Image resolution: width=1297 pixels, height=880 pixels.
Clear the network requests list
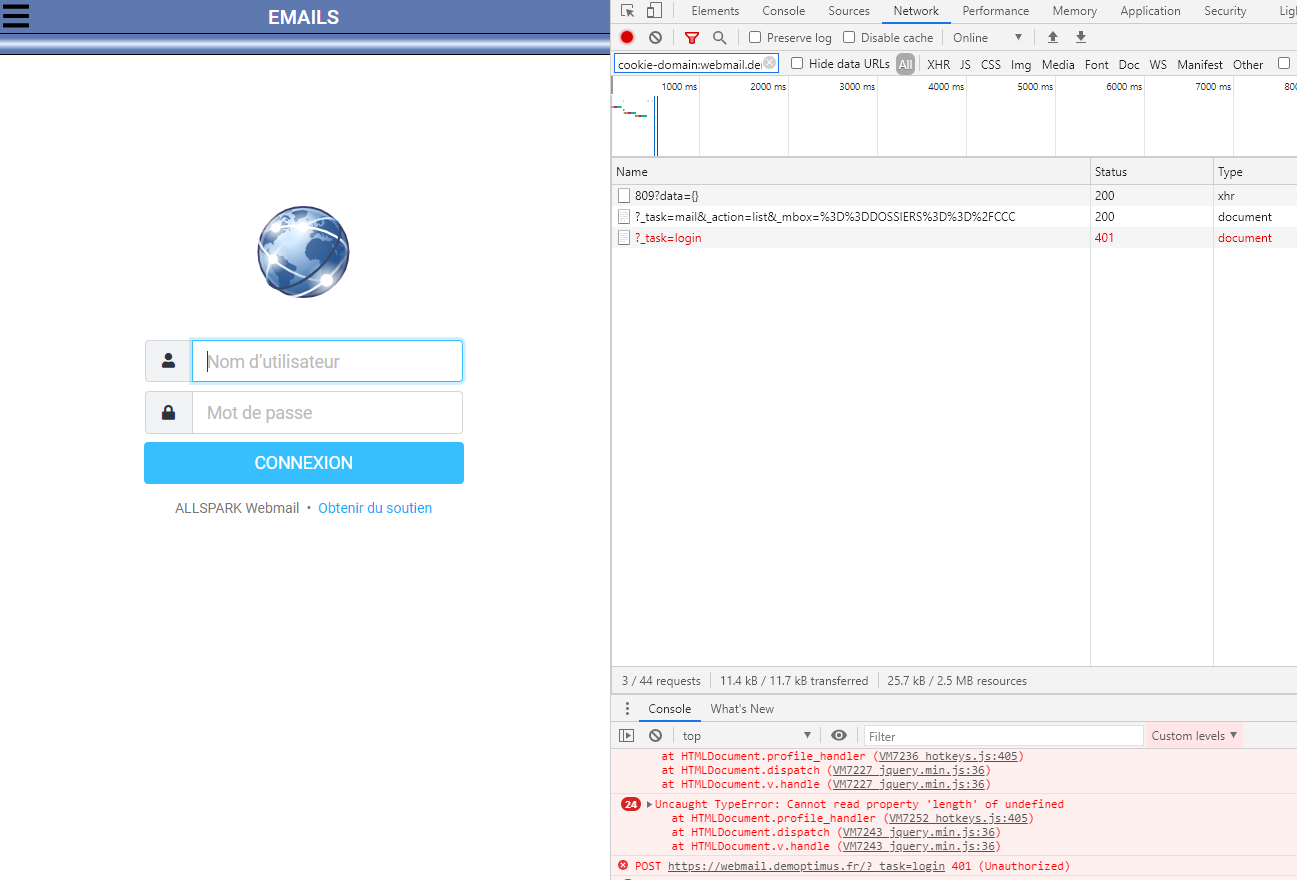655,37
